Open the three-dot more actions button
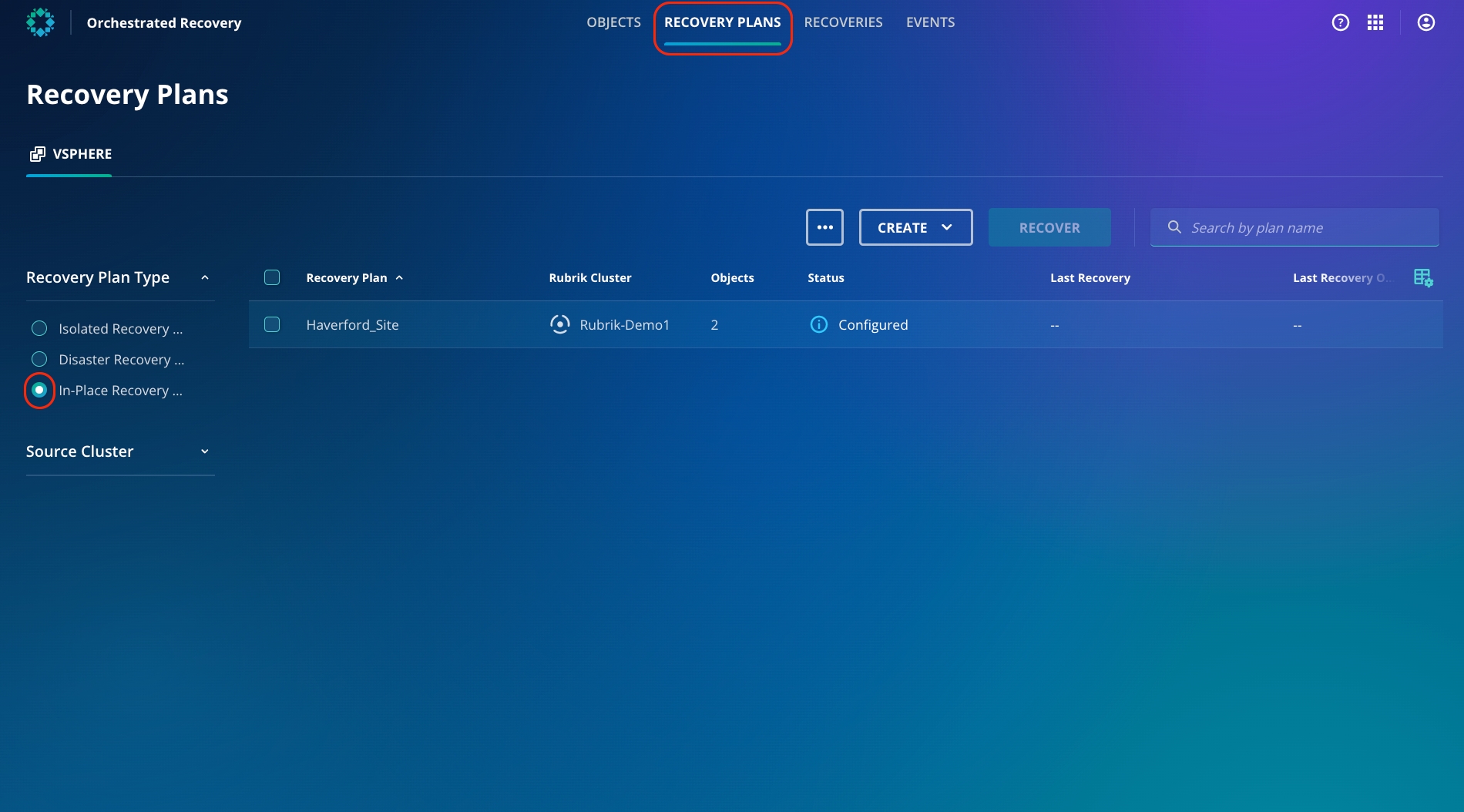The height and width of the screenshot is (812, 1464). [824, 227]
